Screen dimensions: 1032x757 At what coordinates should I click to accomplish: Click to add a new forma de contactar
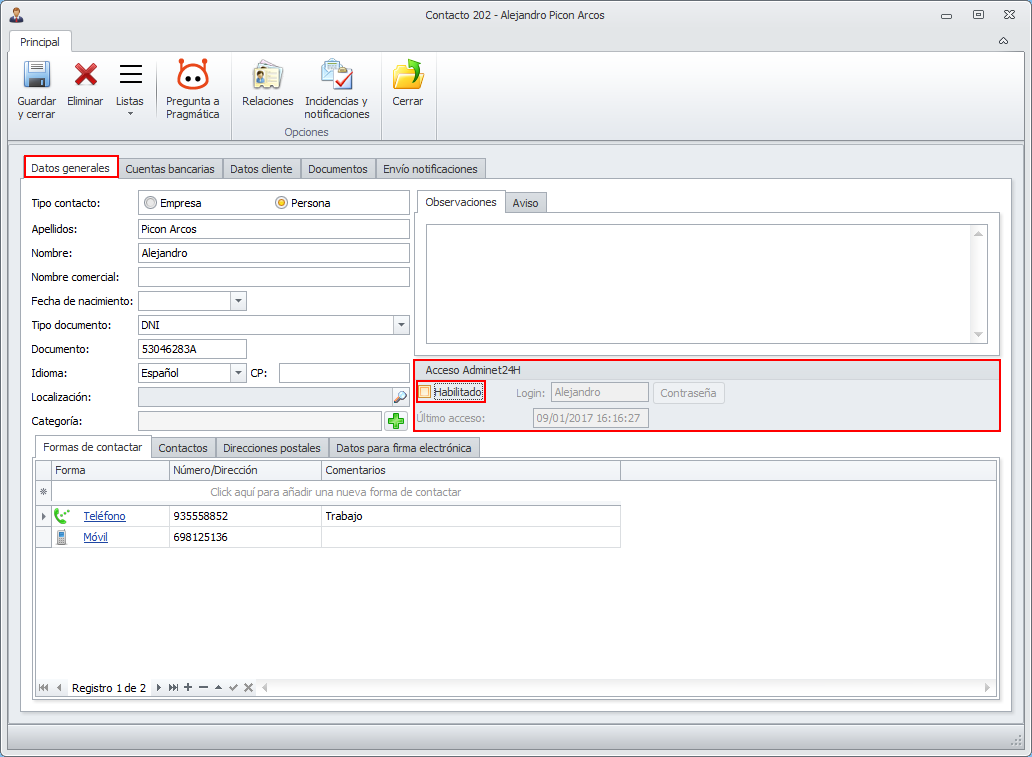336,492
